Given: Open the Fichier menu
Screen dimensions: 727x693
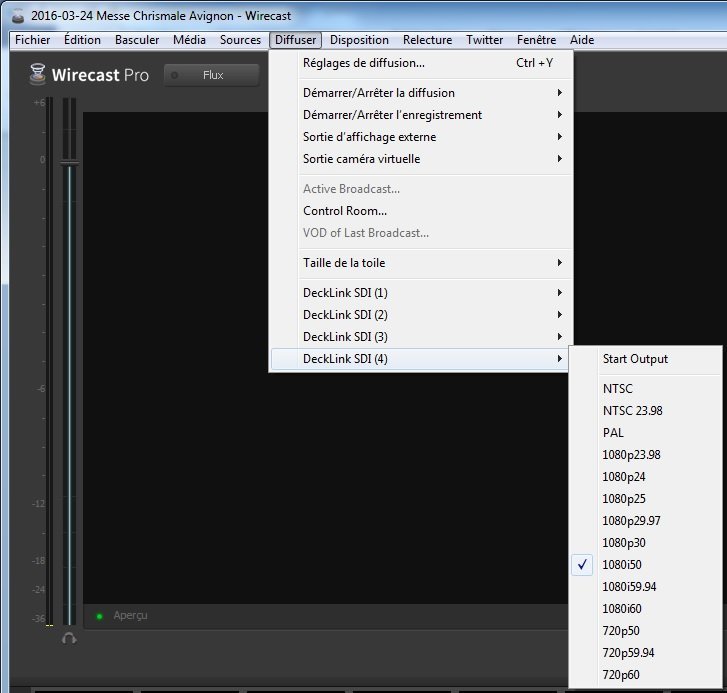Looking at the screenshot, I should point(33,40).
